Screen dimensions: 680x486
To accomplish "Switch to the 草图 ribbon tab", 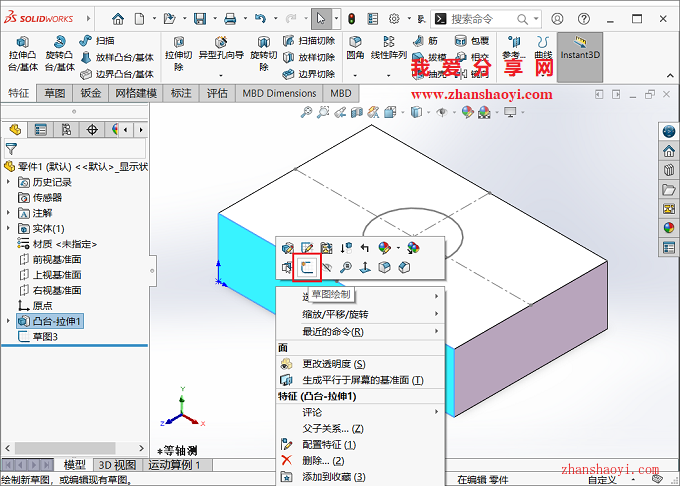I will click(54, 93).
